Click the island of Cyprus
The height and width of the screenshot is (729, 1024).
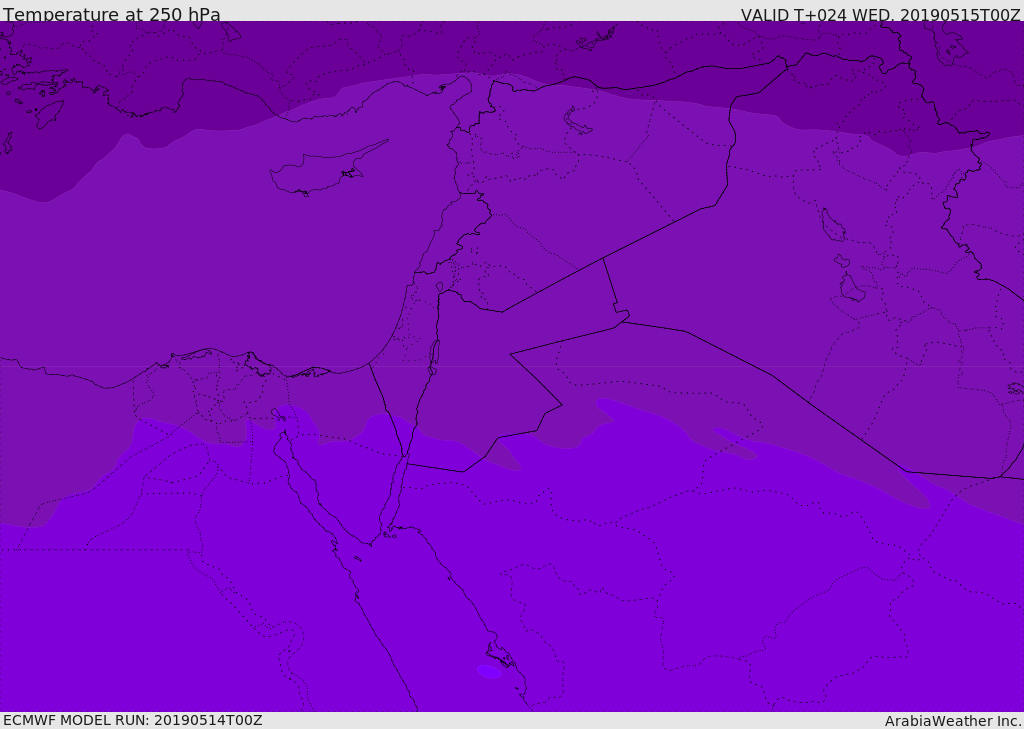coord(322,170)
